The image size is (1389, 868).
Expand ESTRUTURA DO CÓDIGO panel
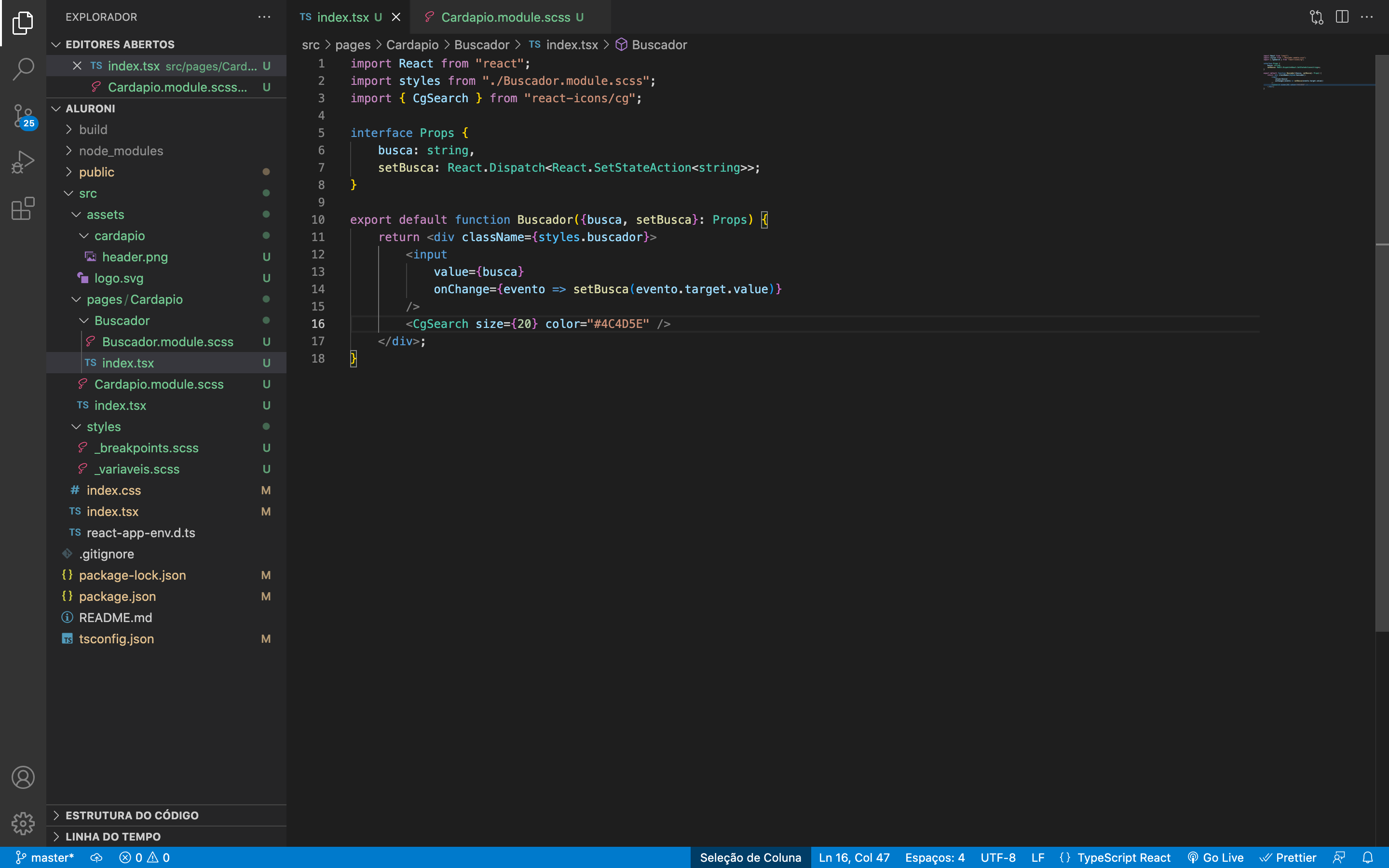(x=166, y=815)
